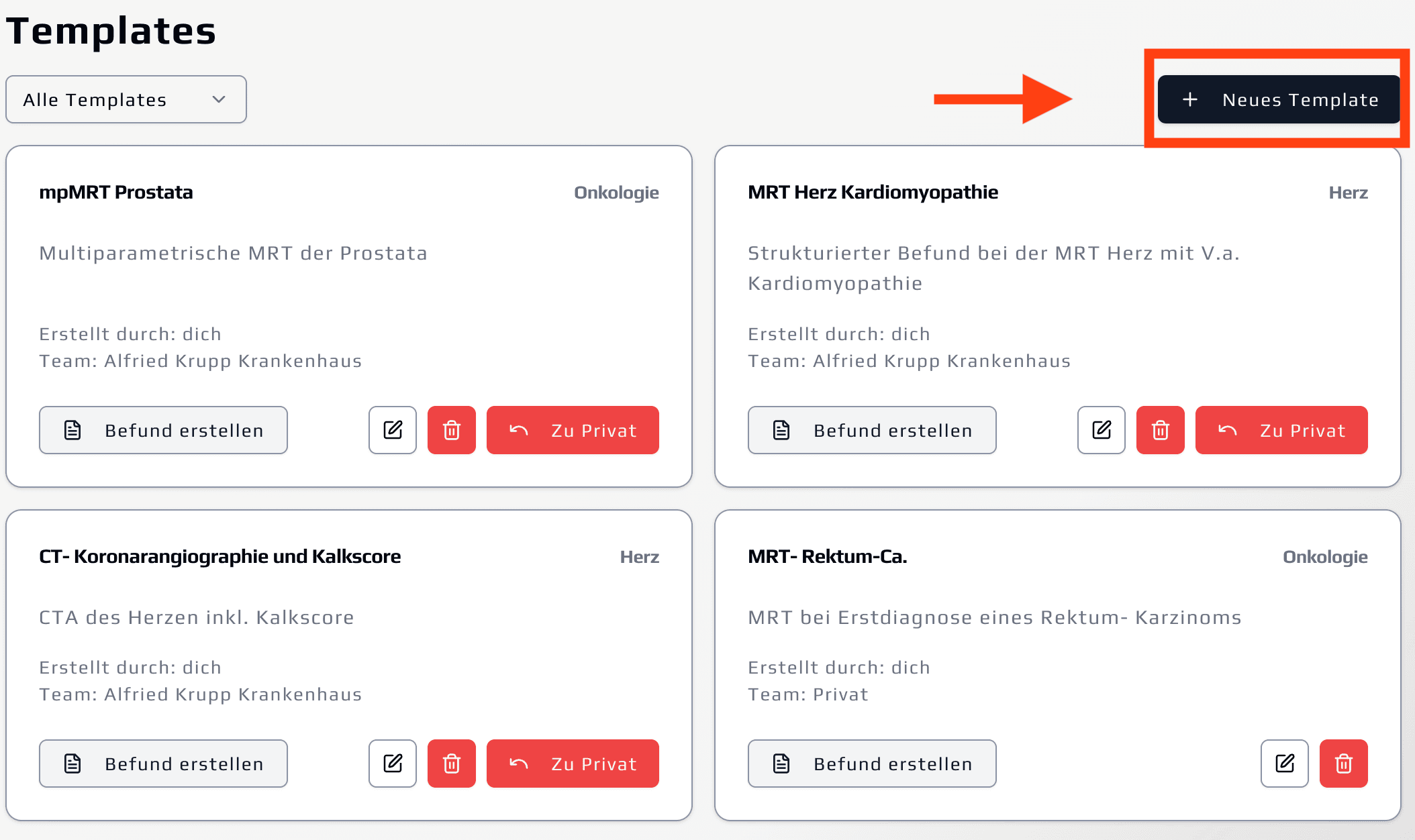Edit the MRT-Rektum-Ca. template
This screenshot has height=840, width=1415.
pos(1285,764)
